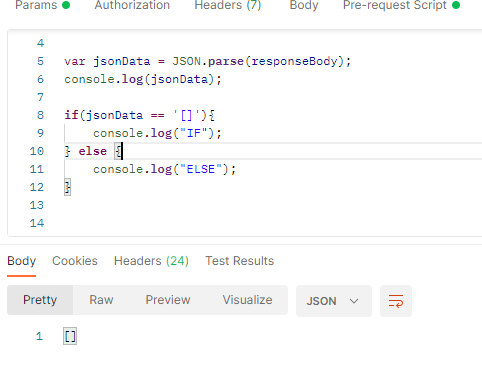Select the response Body tab
Screen dimensions: 482x392
click(x=21, y=261)
